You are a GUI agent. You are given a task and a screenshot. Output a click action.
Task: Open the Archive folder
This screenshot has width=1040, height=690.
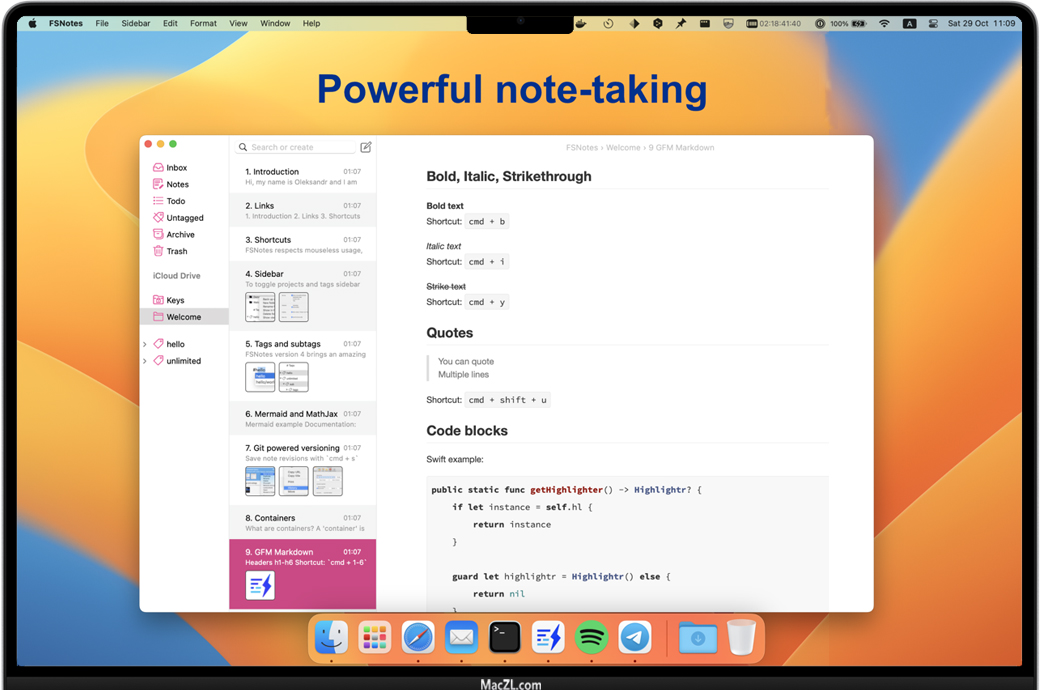coord(180,235)
